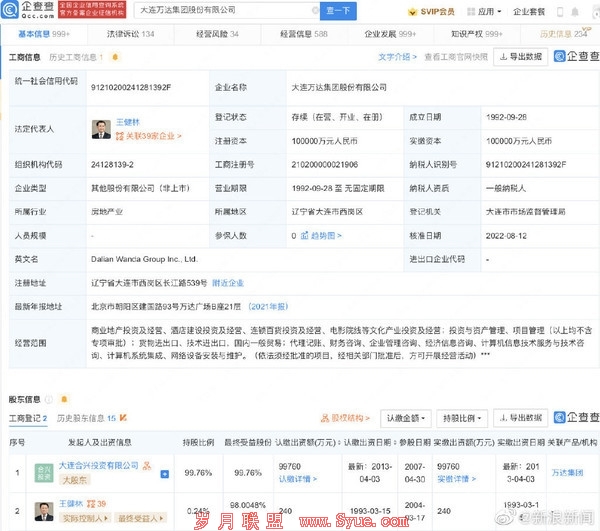Image resolution: width=600 pixels, height=531 pixels.
Task: Click 98.0048% final beneficial share value
Action: [x=248, y=505]
